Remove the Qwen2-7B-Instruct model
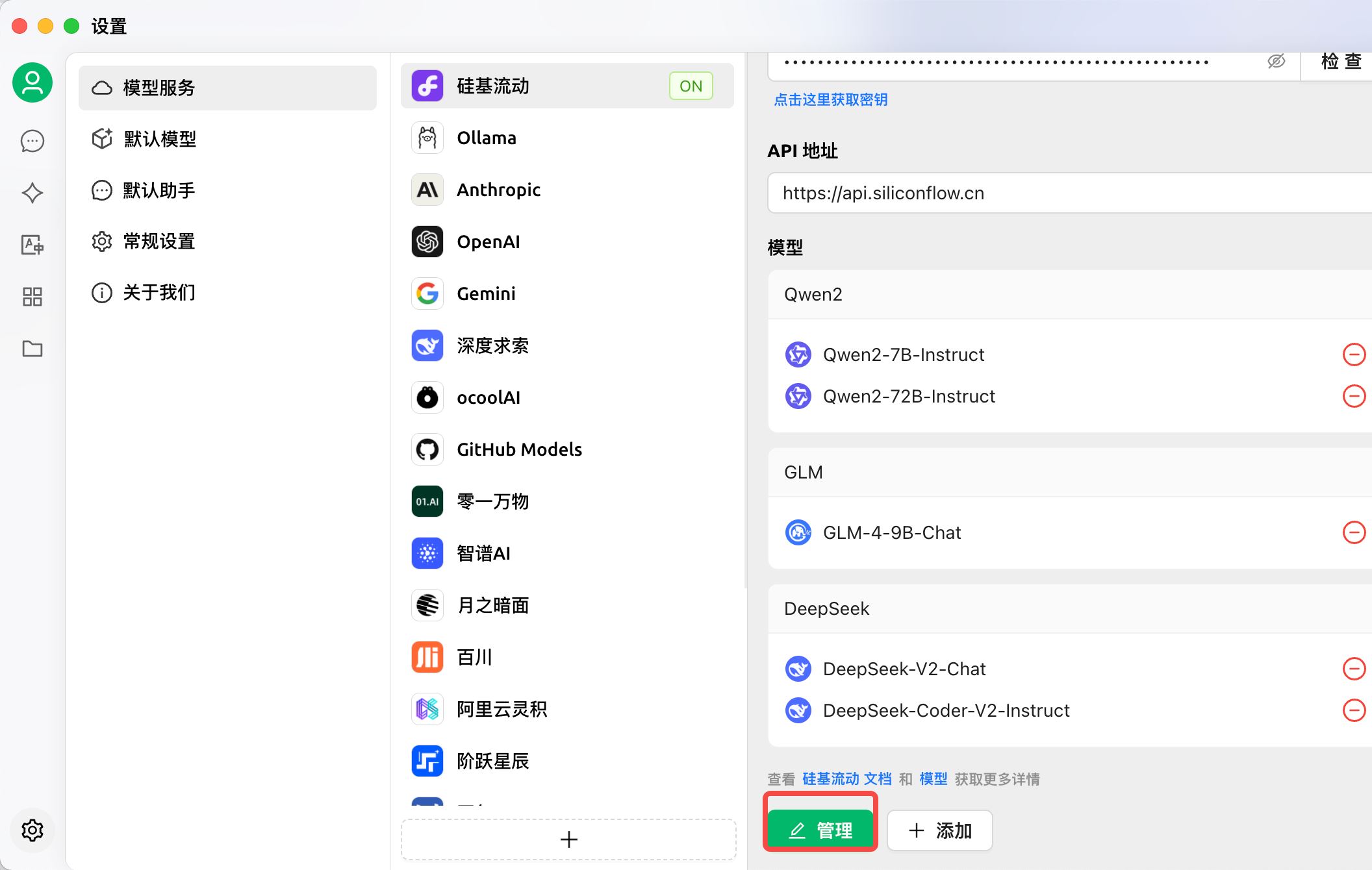 1355,354
